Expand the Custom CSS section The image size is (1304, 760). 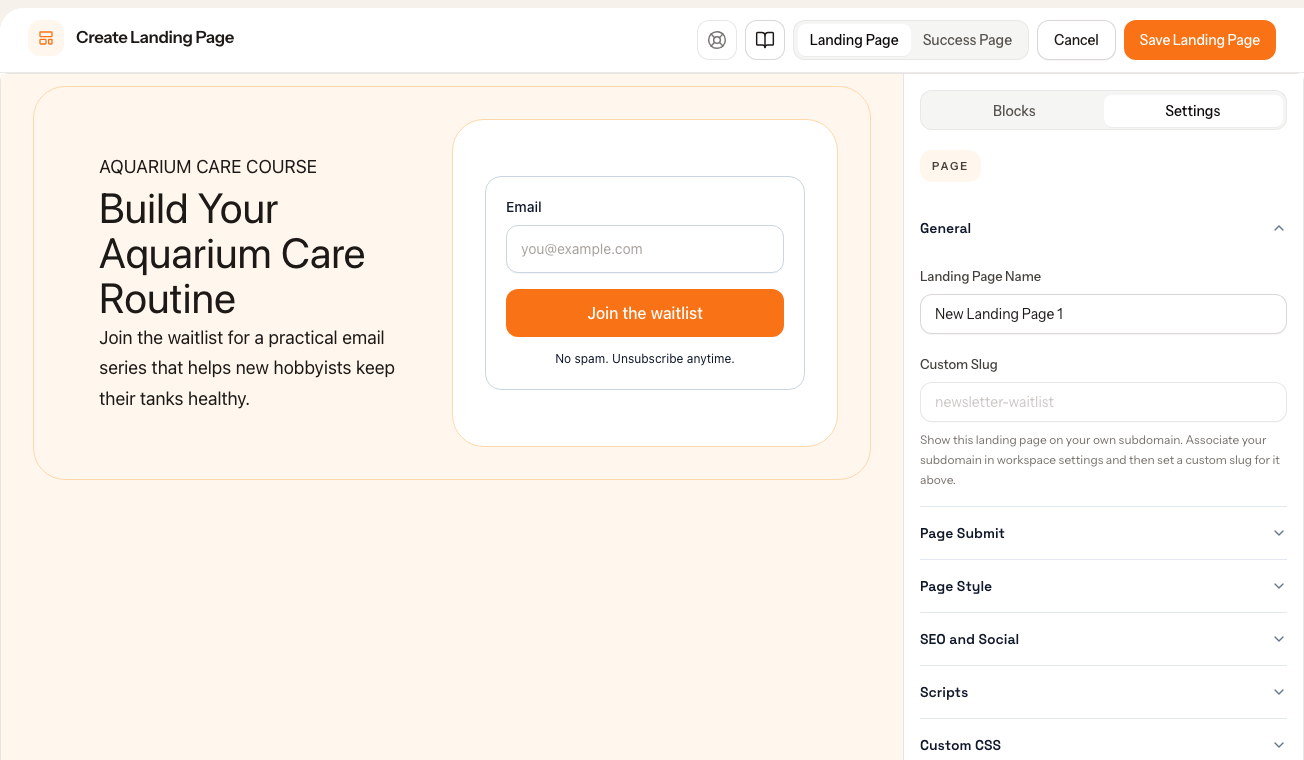[x=1103, y=745]
